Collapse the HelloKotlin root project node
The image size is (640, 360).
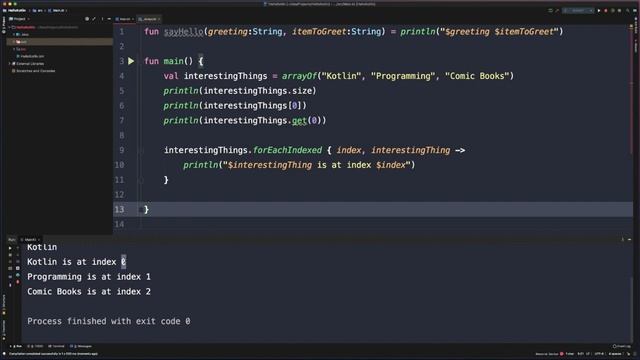[x=10, y=27]
